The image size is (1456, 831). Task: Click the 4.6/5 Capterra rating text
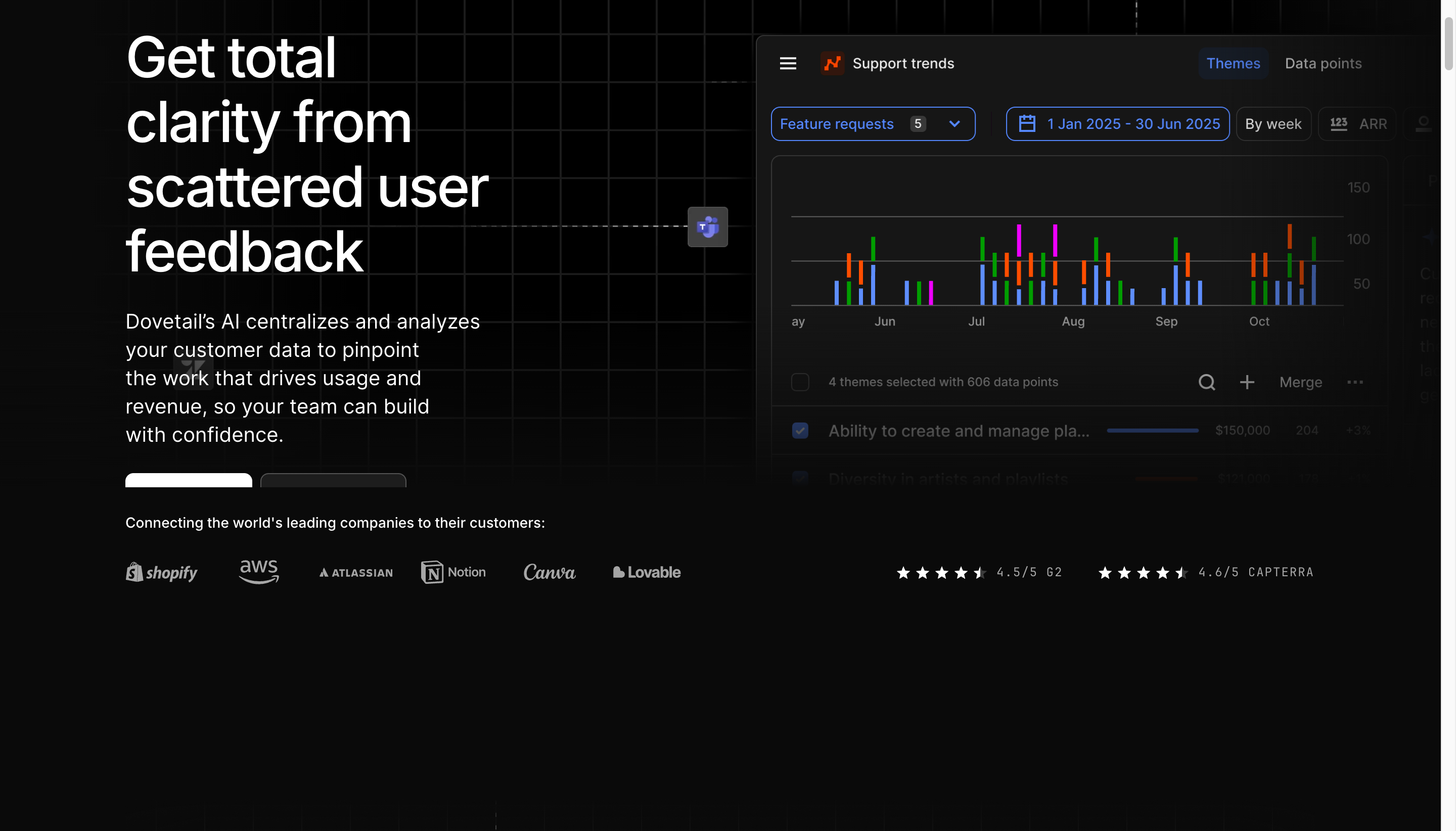(x=1256, y=573)
